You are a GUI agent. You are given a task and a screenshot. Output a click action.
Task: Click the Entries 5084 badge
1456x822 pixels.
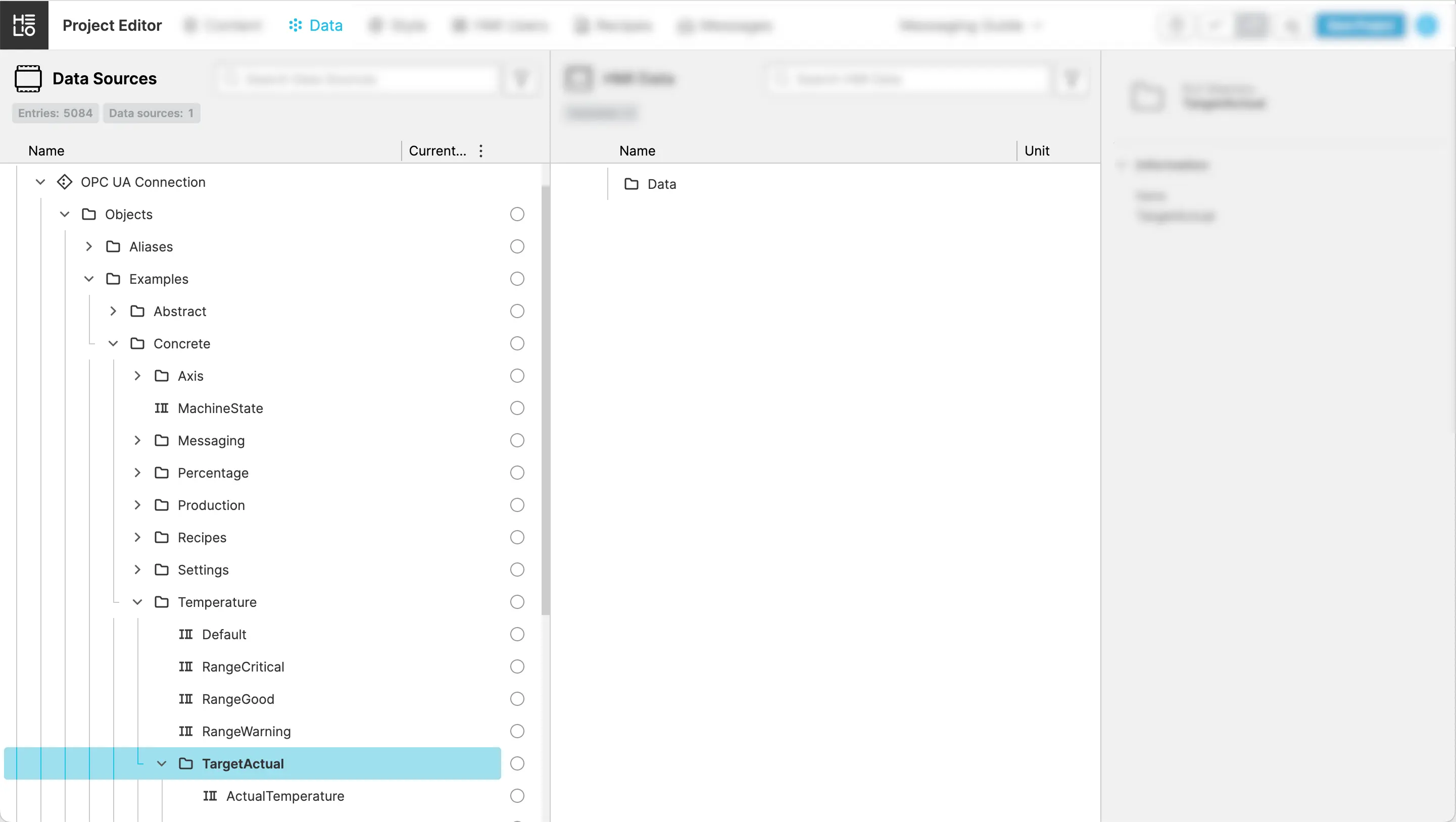pyautogui.click(x=55, y=113)
